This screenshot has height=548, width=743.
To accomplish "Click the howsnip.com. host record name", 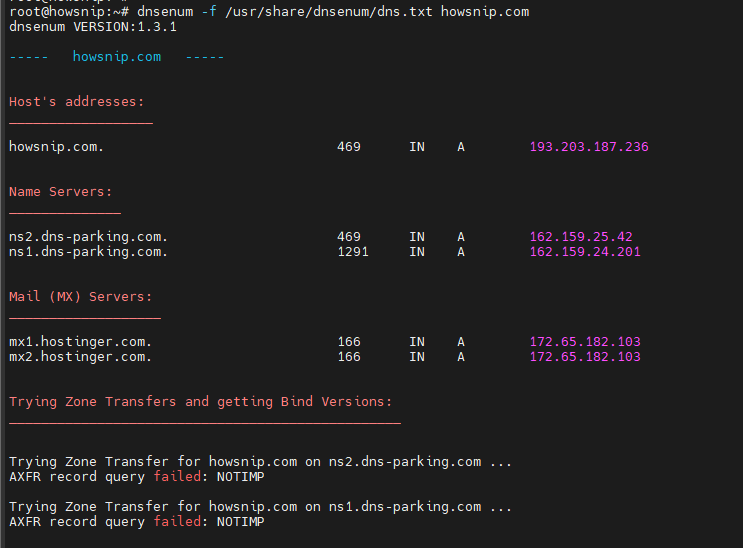I will tap(56, 147).
